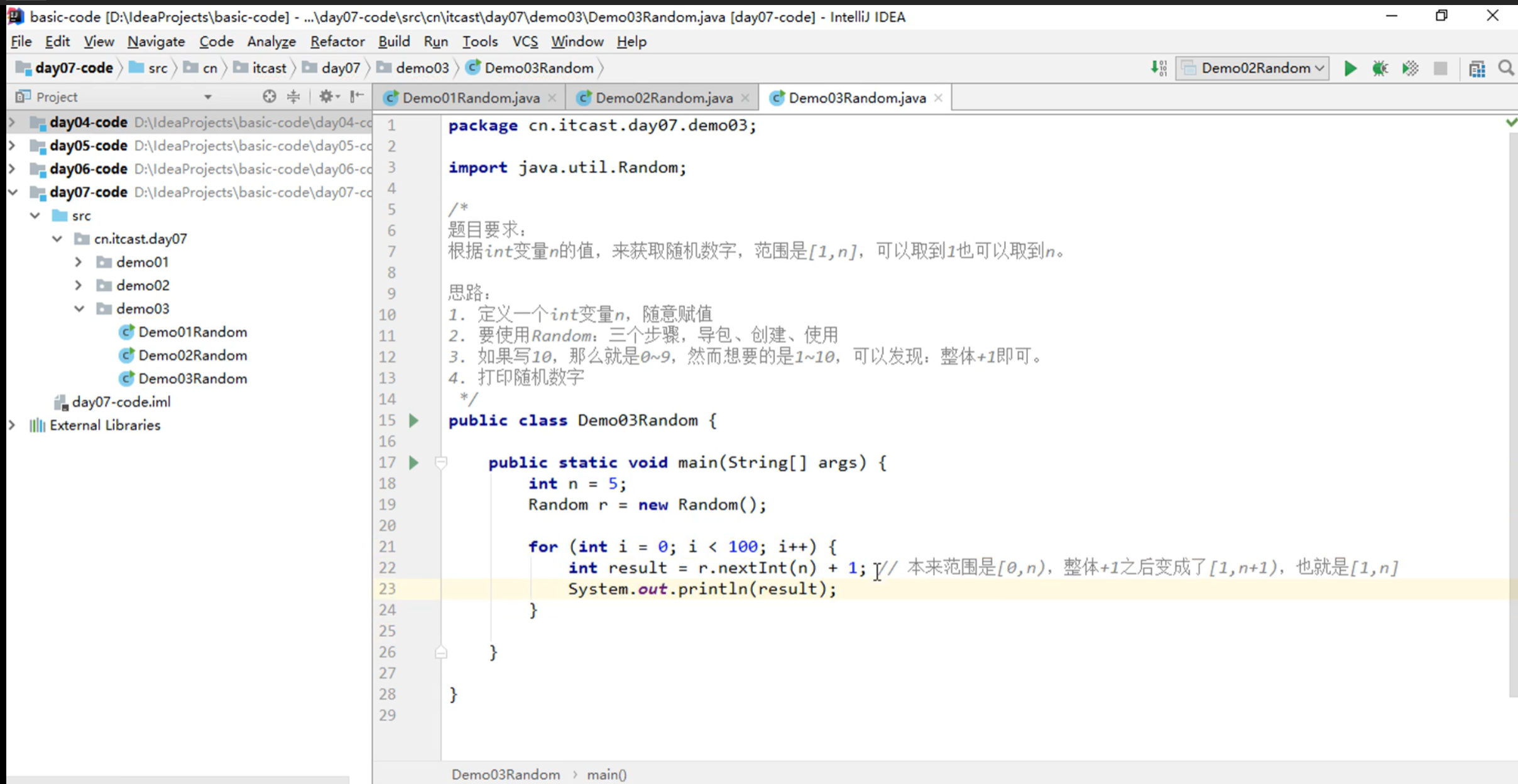Image resolution: width=1518 pixels, height=784 pixels.
Task: Collapse the day07-code project folder
Action: click(13, 192)
